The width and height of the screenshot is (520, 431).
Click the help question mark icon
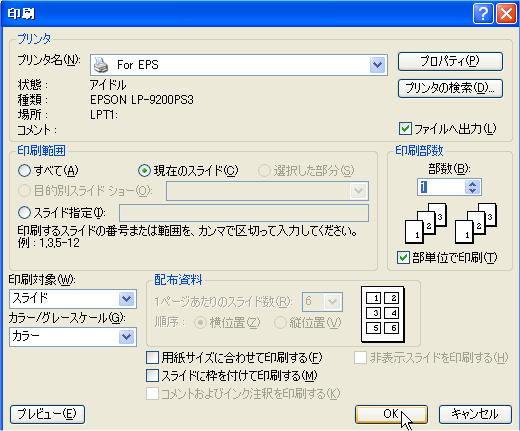[x=483, y=14]
